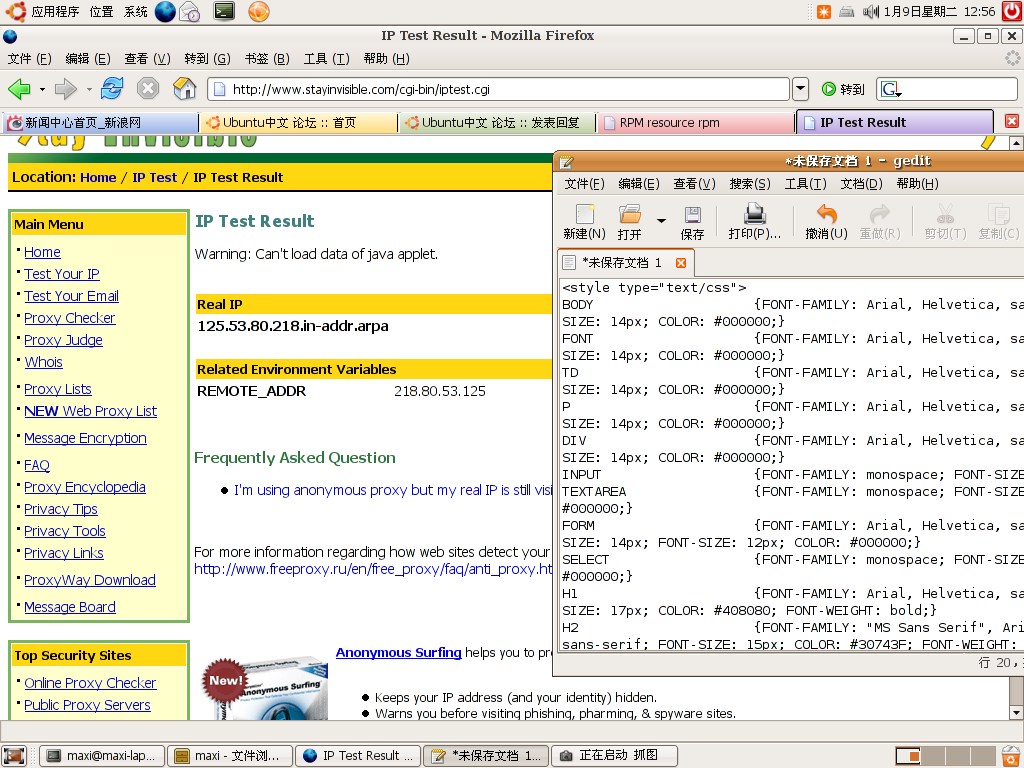
Task: Click the Whois link in Main Menu
Action: (x=44, y=362)
